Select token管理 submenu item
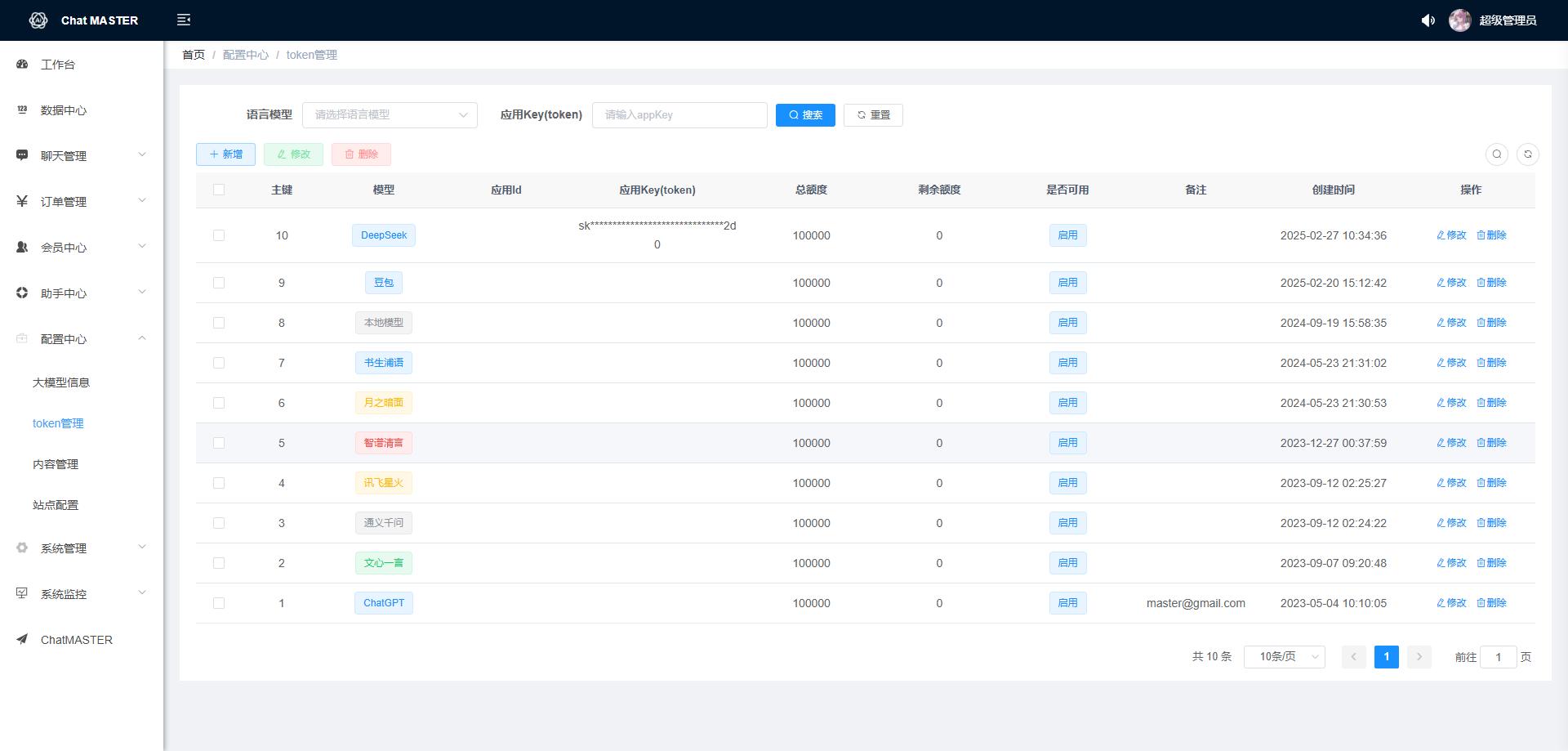The width and height of the screenshot is (1568, 751). pyautogui.click(x=58, y=423)
